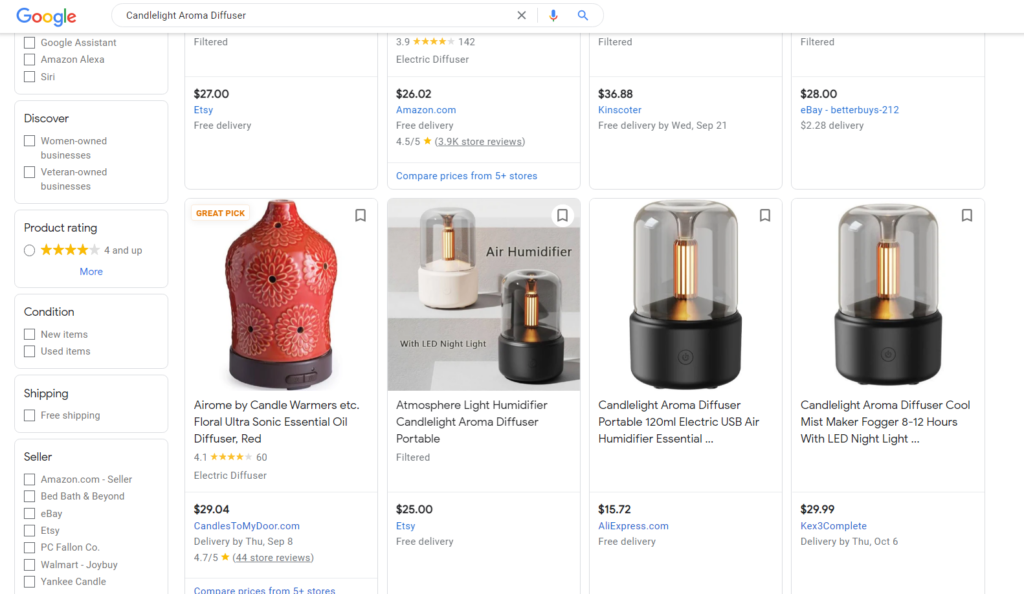
Task: Start voice search with microphone icon
Action: coord(553,15)
